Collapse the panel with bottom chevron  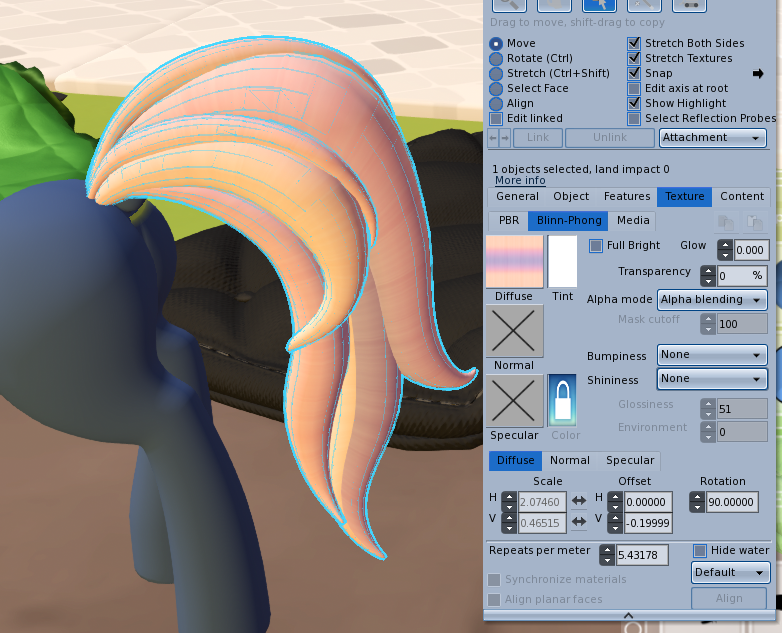628,616
